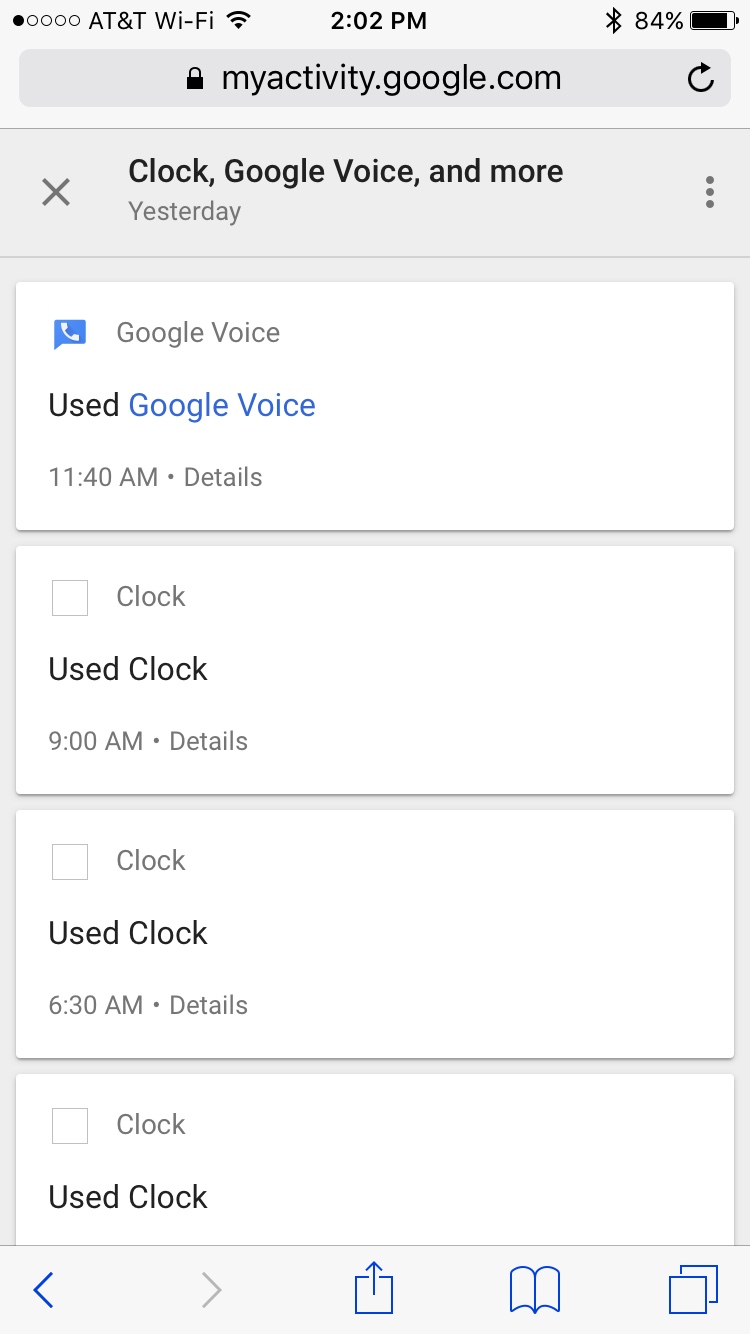Go back to the previous page
The width and height of the screenshot is (750, 1334).
point(44,1290)
